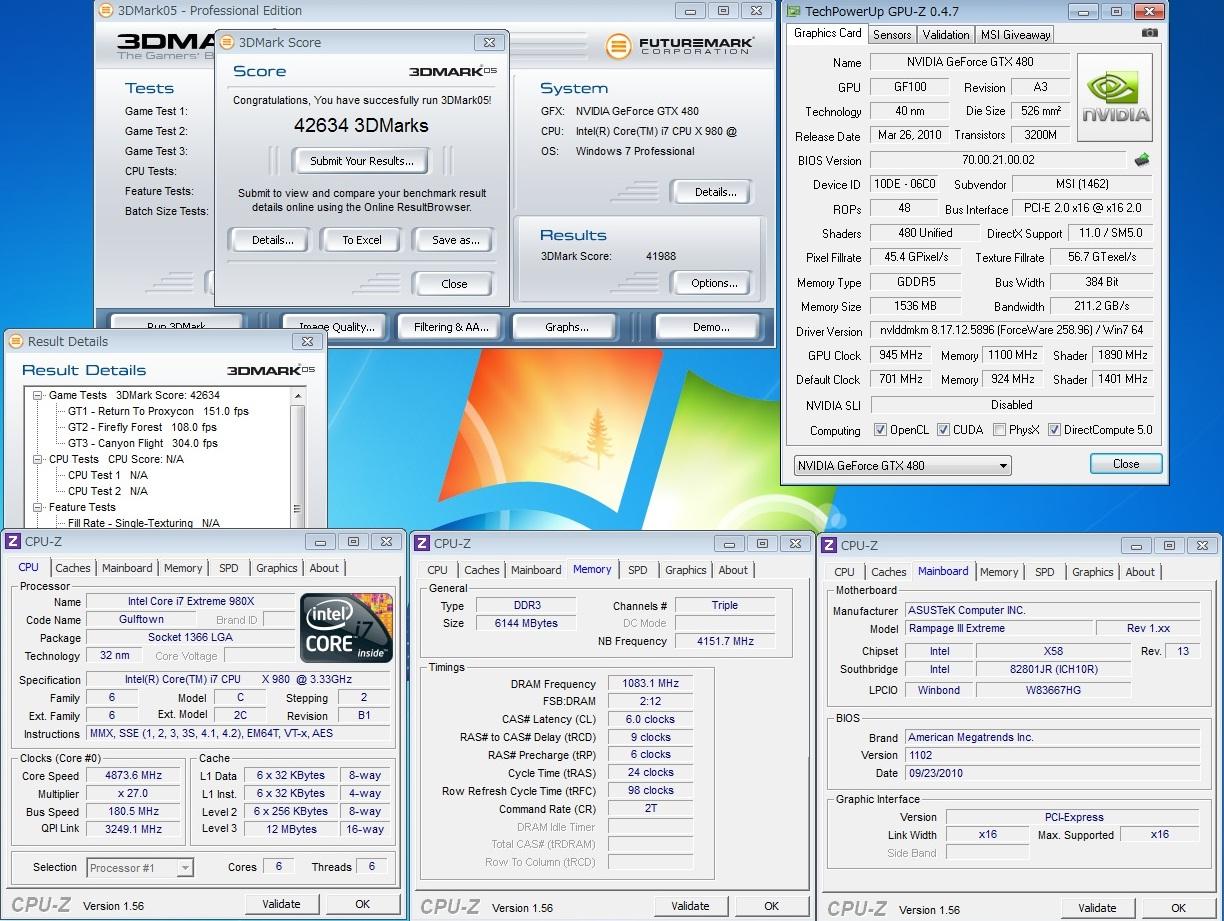Click the 3DMark05 main window title icon
Viewport: 1224px width, 921px height.
106,11
